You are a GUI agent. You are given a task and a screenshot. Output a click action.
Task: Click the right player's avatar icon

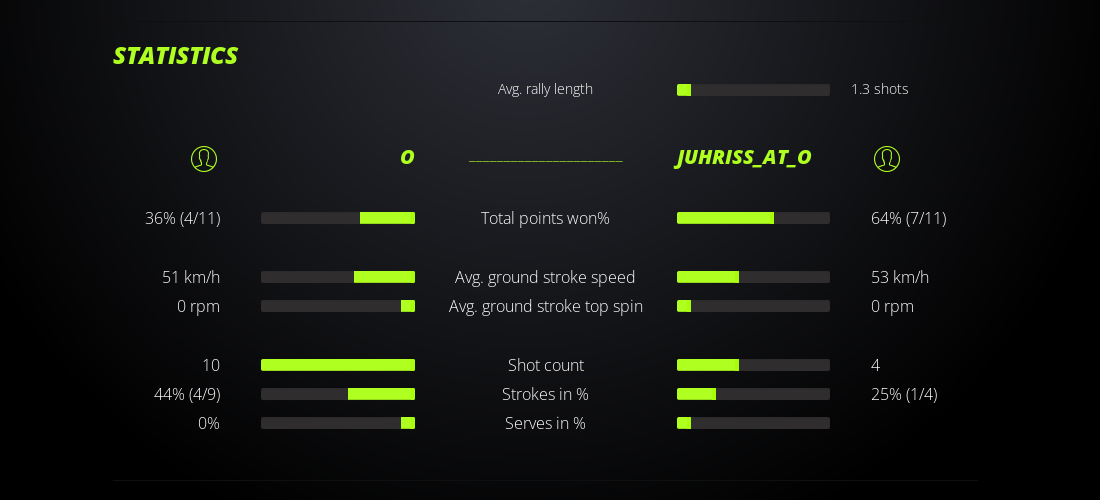coord(887,159)
